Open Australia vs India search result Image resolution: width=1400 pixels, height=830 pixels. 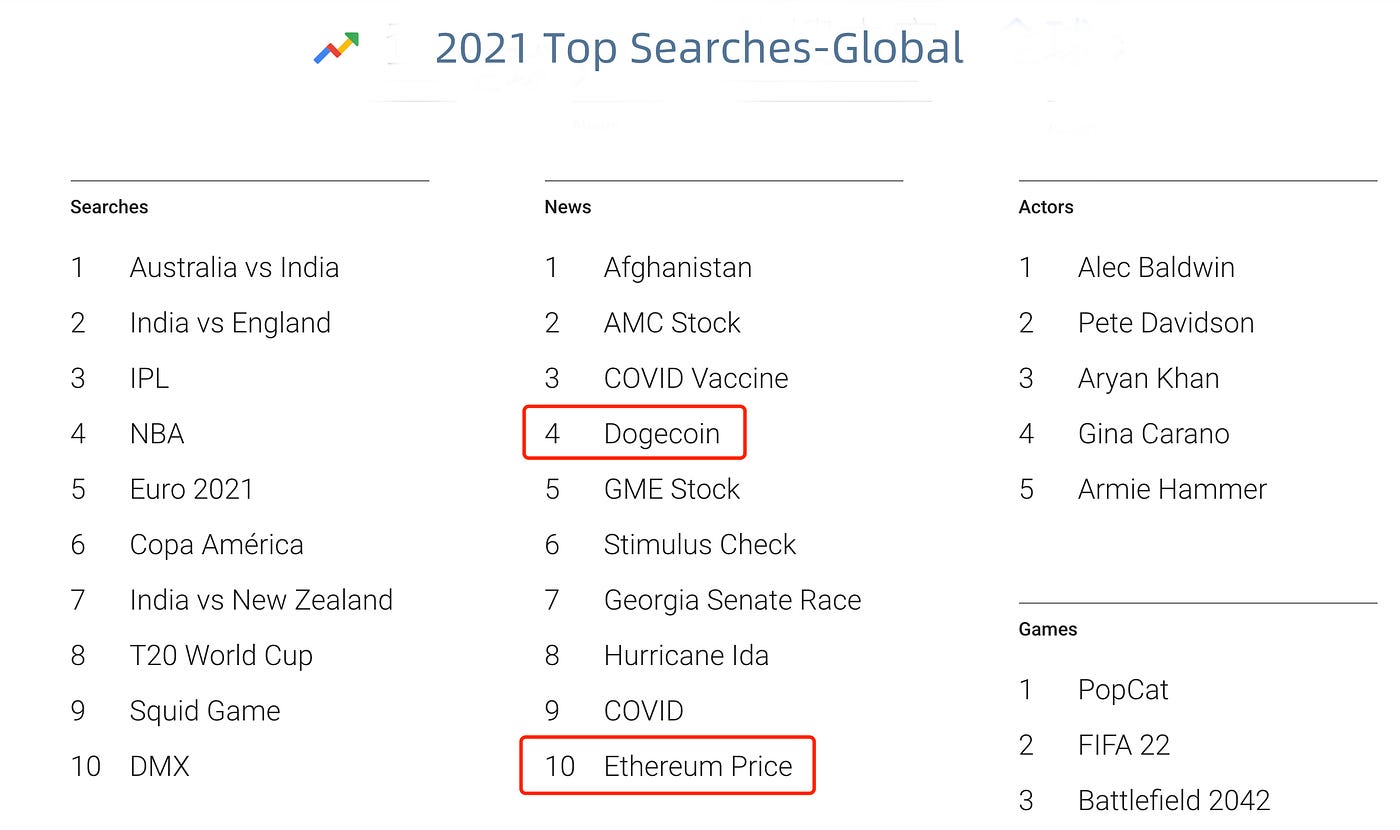pos(234,267)
